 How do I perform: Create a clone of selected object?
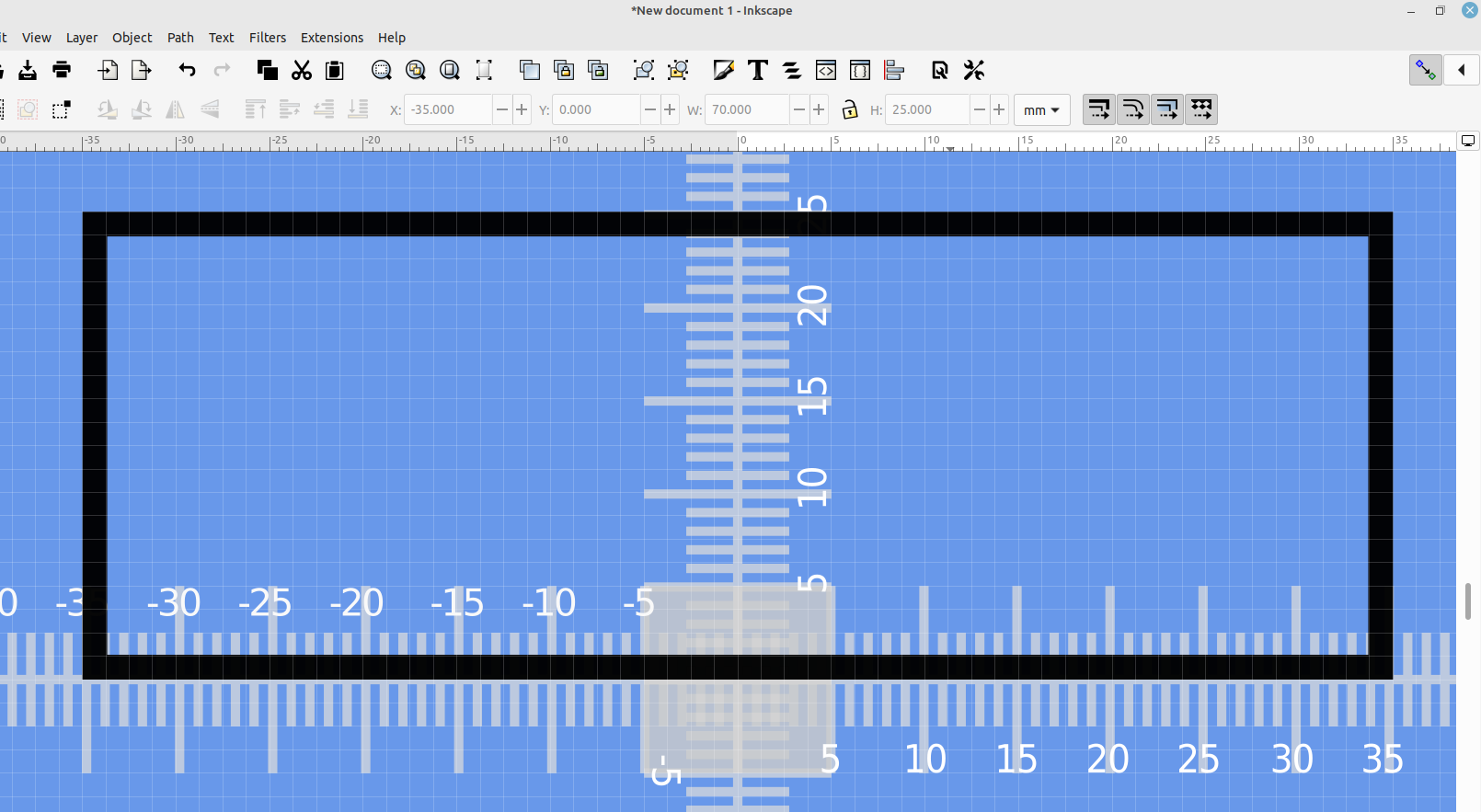point(564,70)
